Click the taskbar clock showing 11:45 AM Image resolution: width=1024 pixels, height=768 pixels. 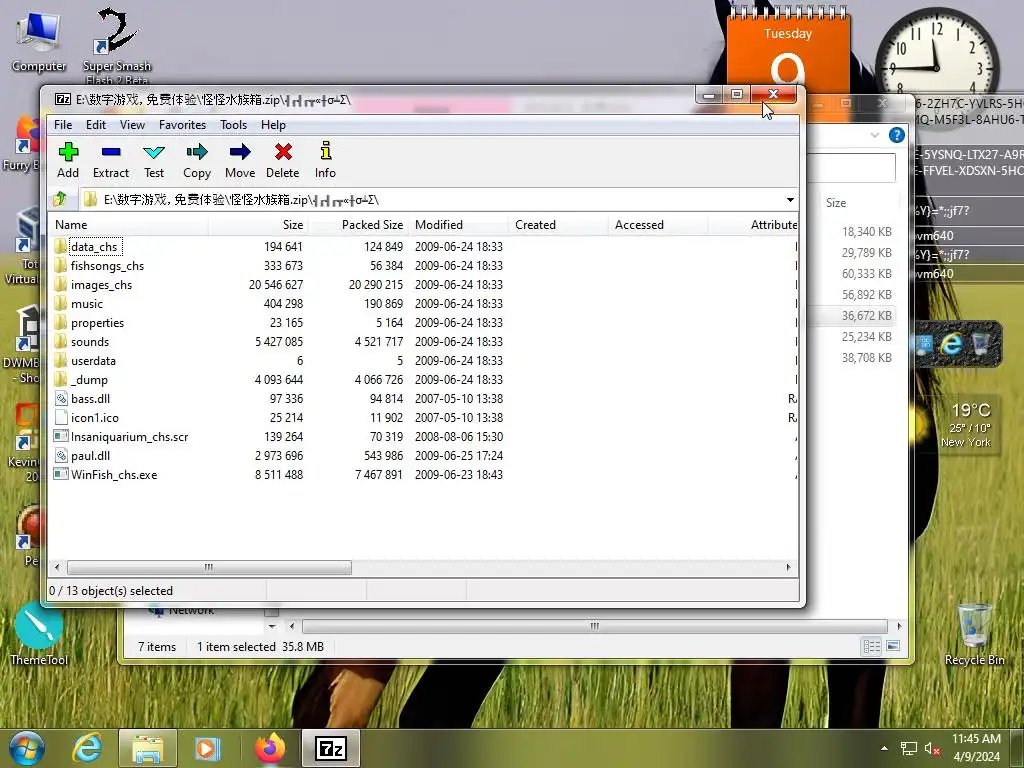tap(976, 748)
